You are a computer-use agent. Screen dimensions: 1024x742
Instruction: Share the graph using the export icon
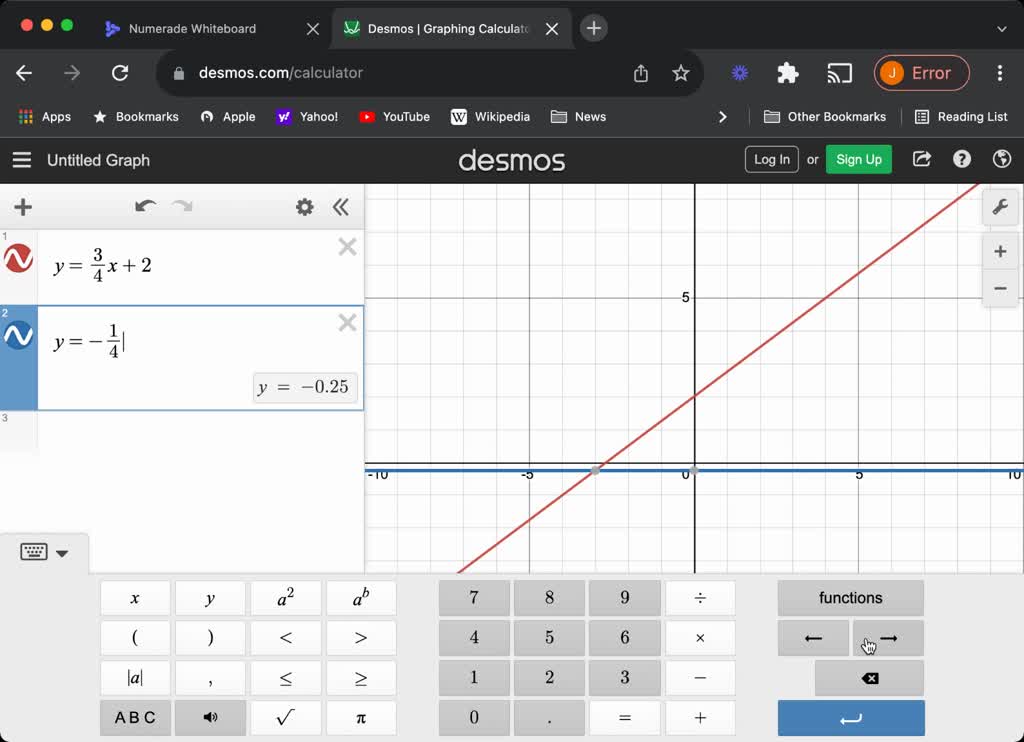tap(921, 159)
